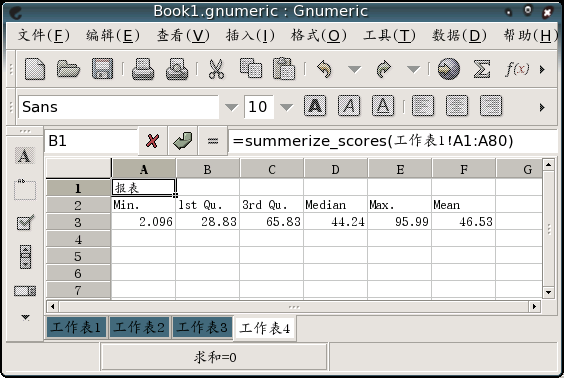The height and width of the screenshot is (378, 564).
Task: Create a new workbook with New icon
Action: (x=35, y=69)
